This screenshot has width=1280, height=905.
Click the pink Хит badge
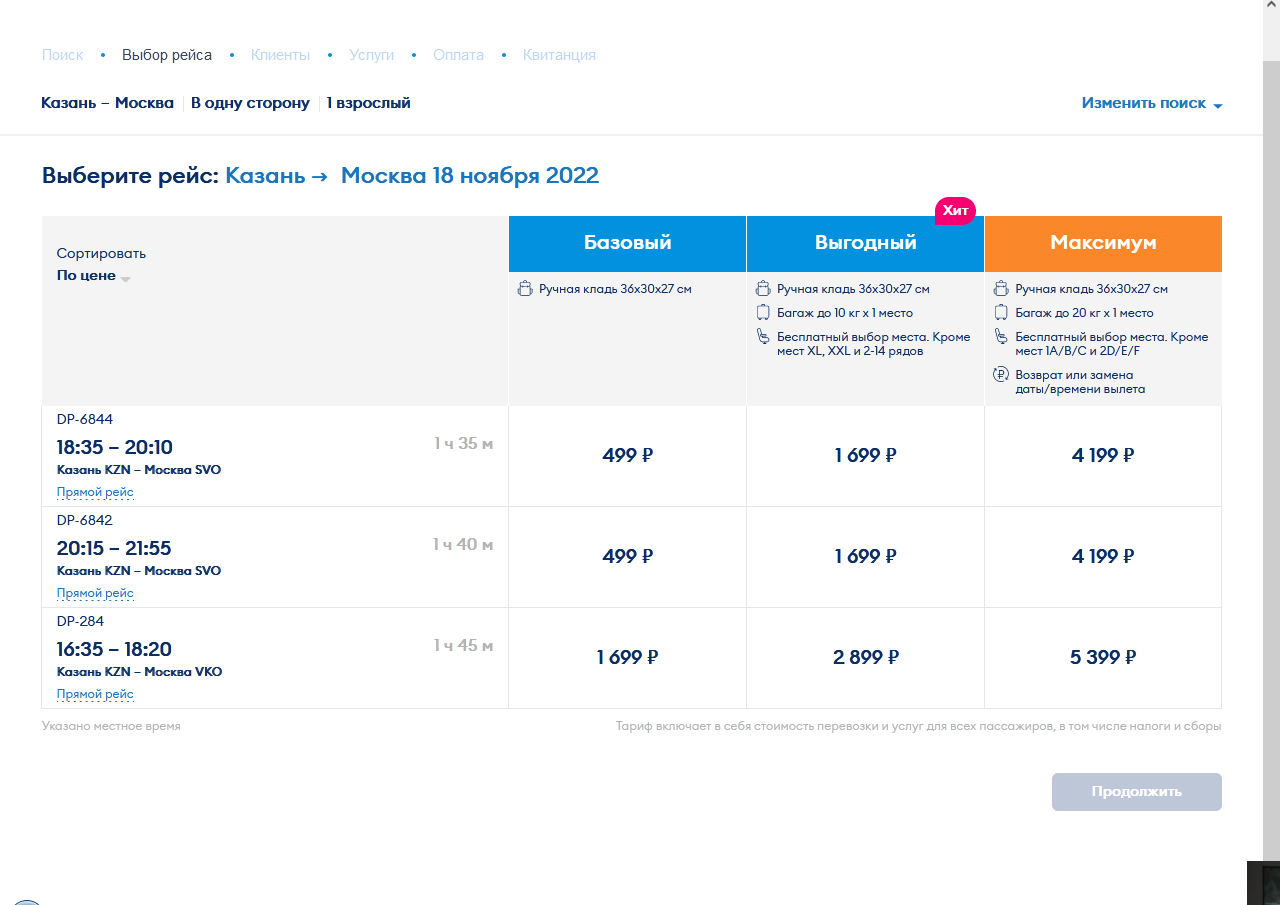955,210
